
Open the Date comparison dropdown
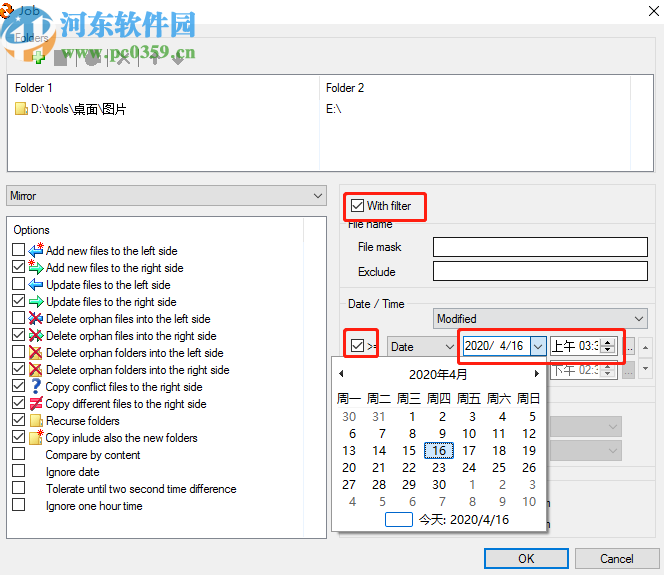(421, 347)
